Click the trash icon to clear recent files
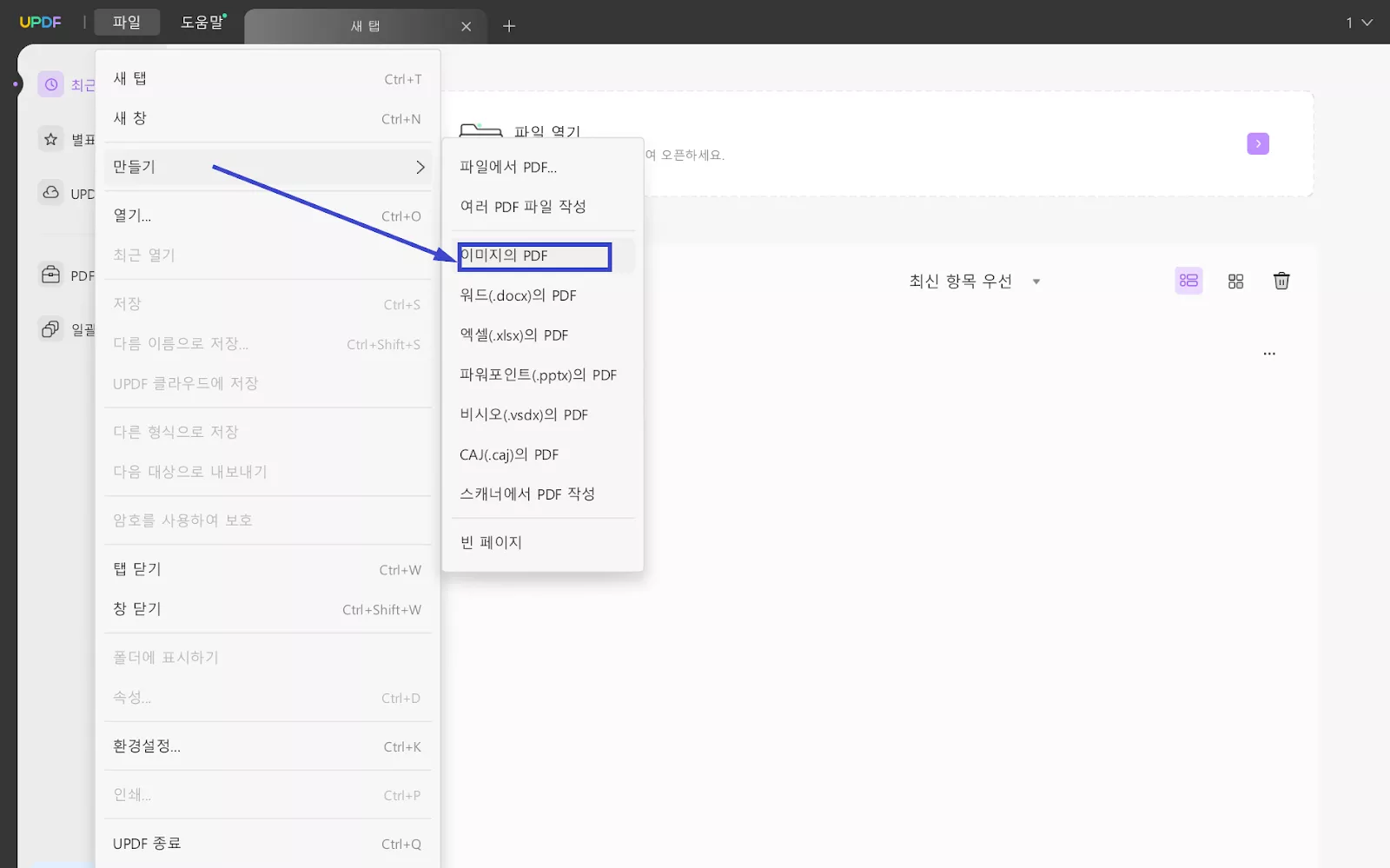The image size is (1390, 868). coord(1281,281)
